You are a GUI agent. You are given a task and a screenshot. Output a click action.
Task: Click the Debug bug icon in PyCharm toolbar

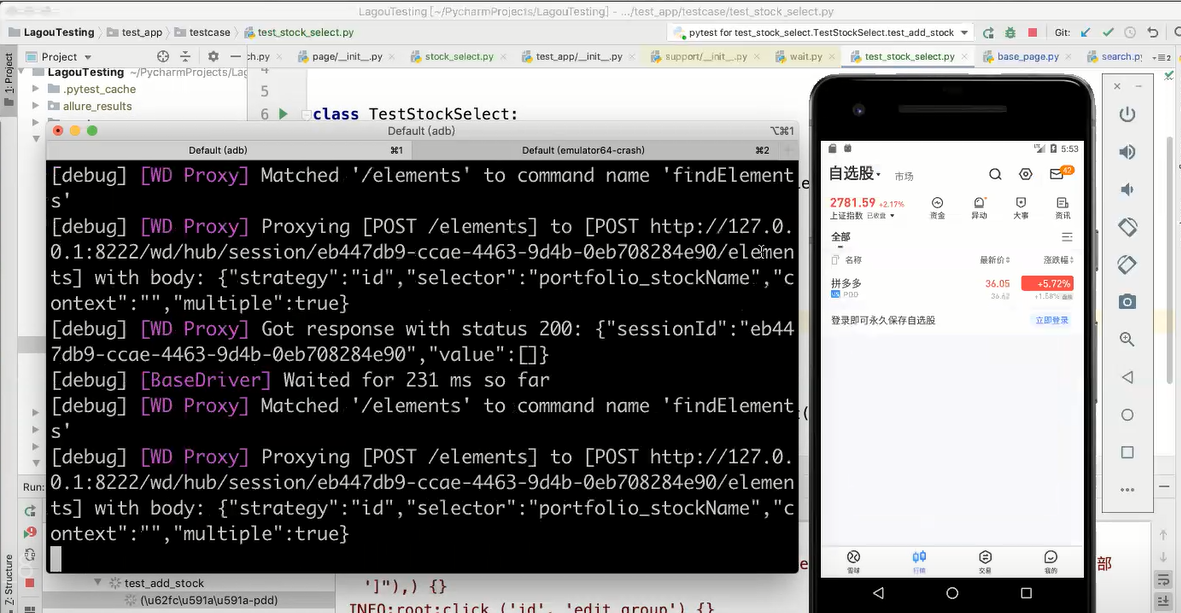(x=1011, y=32)
